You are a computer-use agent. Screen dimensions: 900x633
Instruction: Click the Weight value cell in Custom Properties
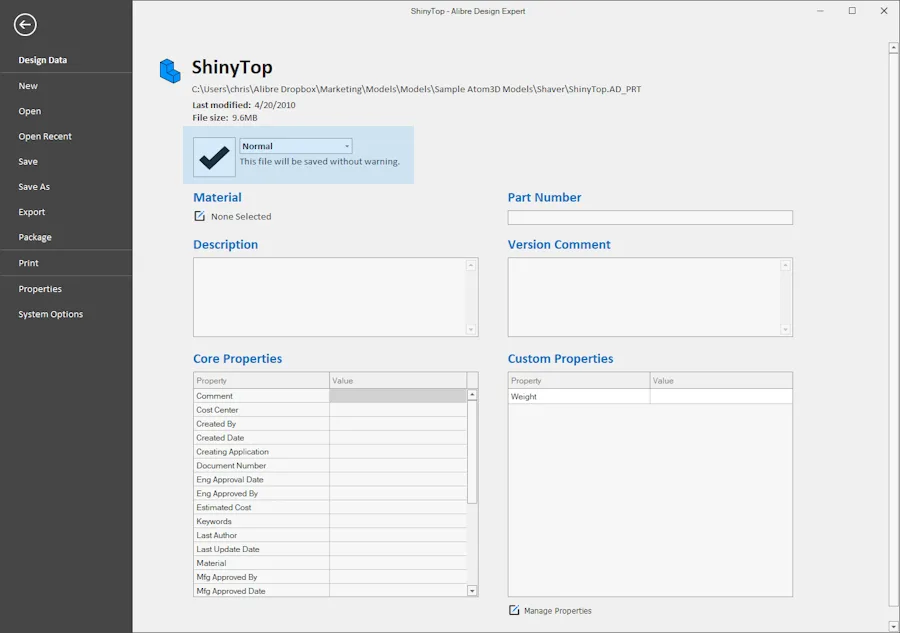[721, 397]
